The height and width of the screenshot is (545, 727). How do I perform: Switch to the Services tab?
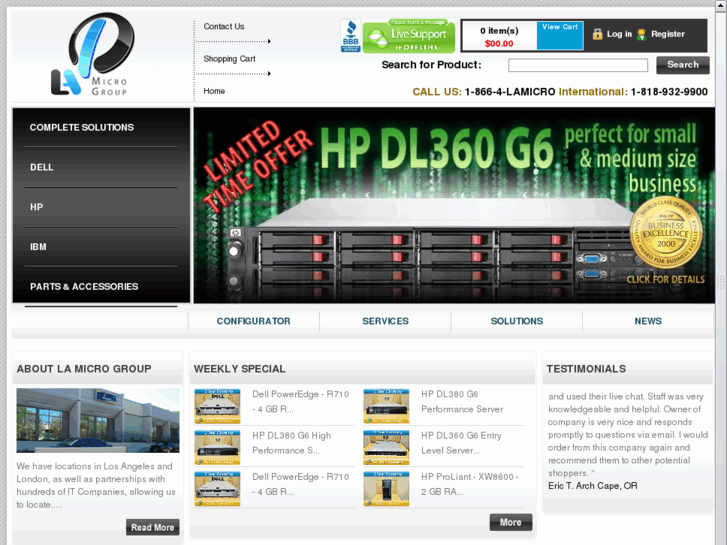tap(385, 321)
